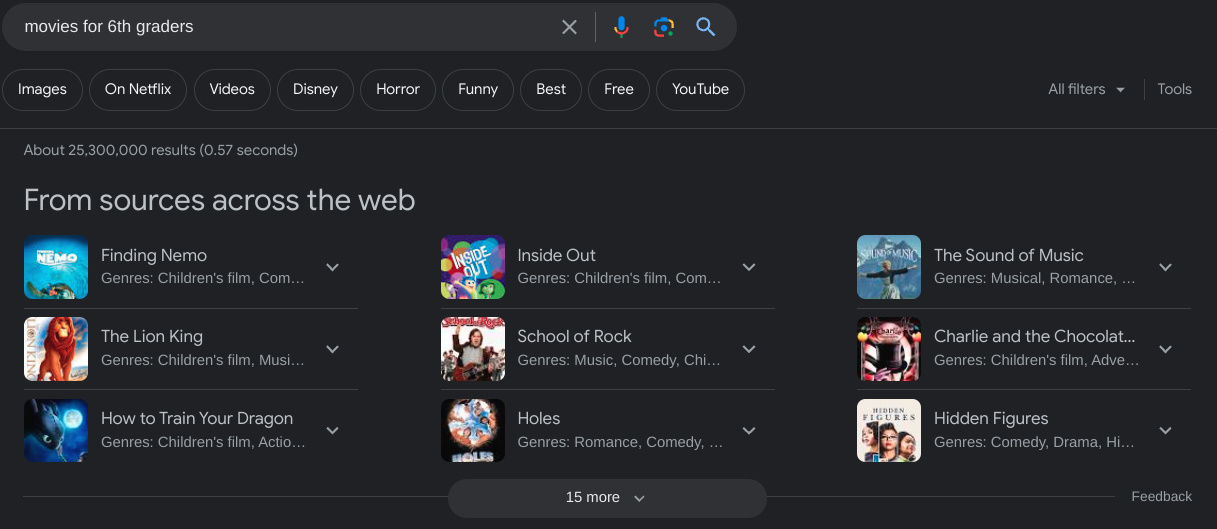
Task: Expand the Lion King entry chevron
Action: click(333, 349)
